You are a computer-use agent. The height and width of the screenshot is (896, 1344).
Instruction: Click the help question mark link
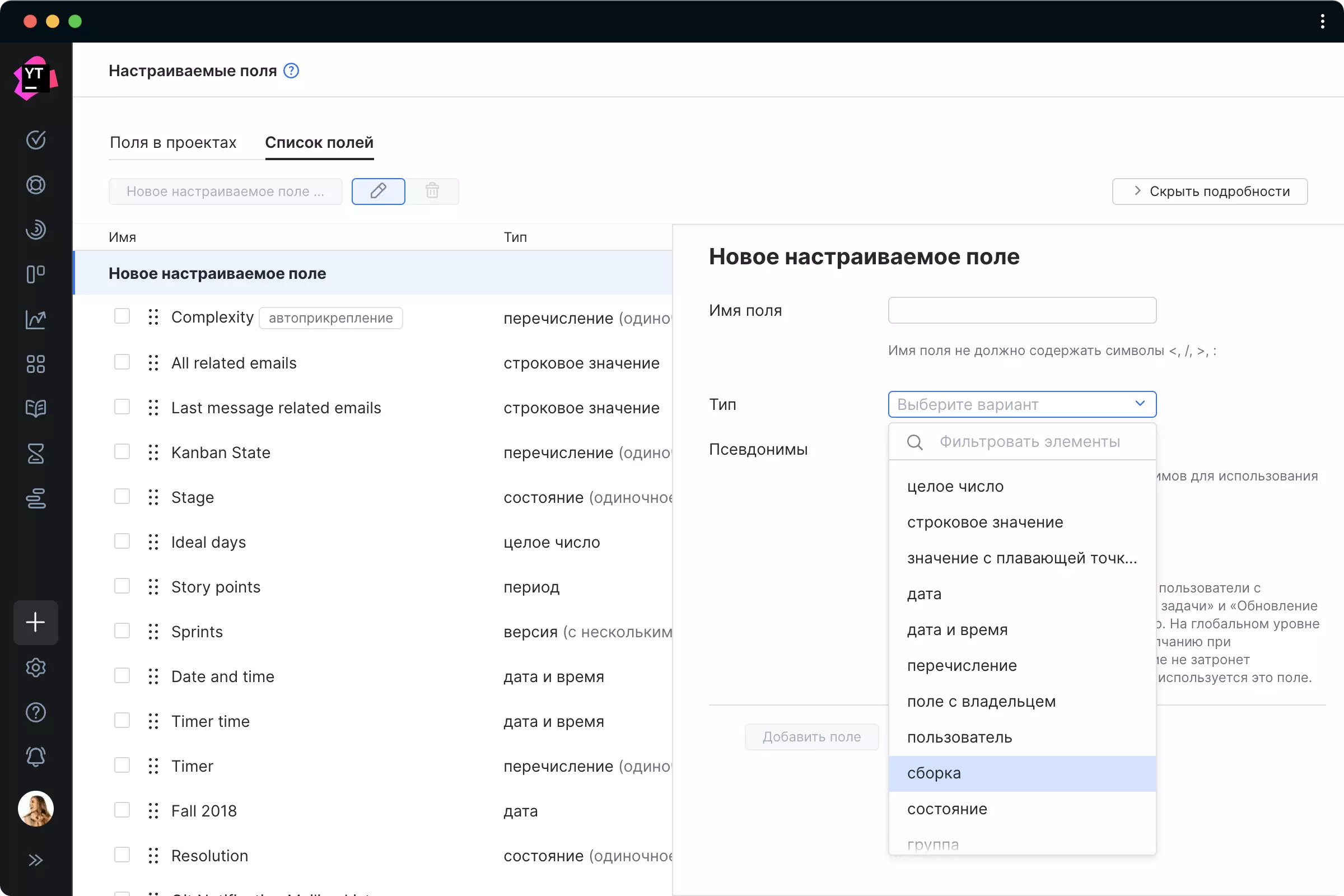tap(291, 71)
